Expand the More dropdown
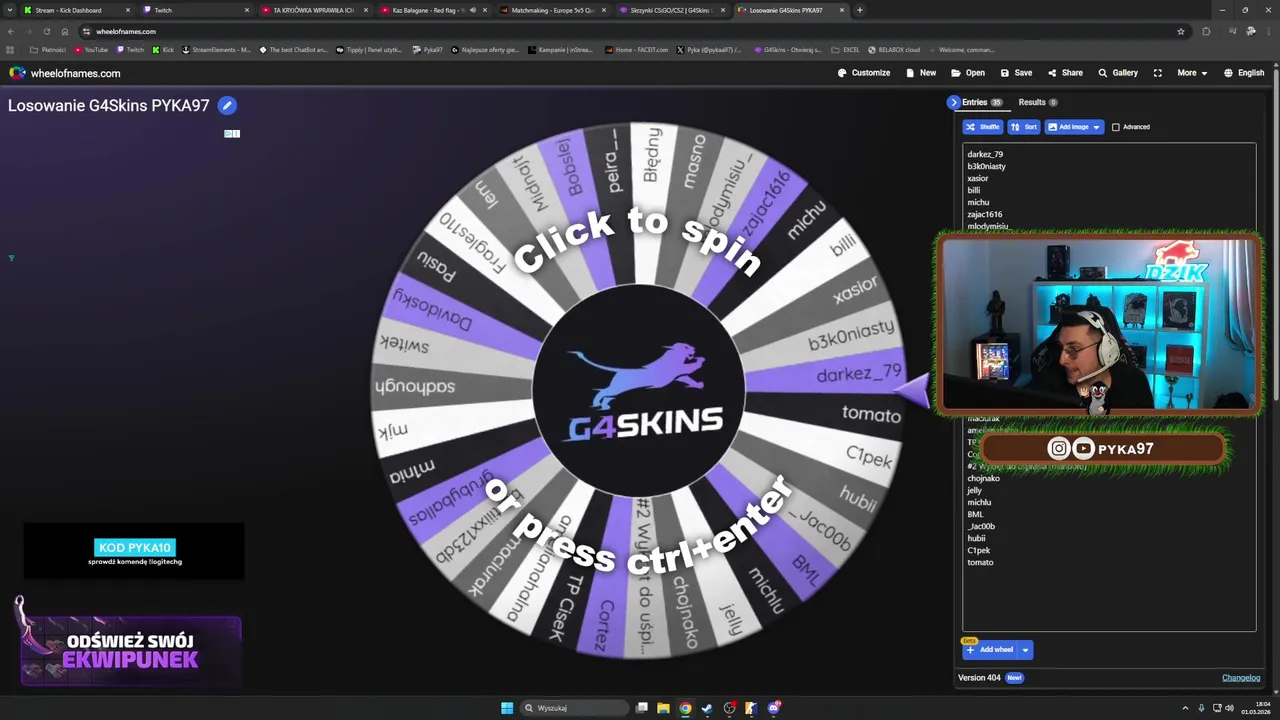 [1191, 73]
